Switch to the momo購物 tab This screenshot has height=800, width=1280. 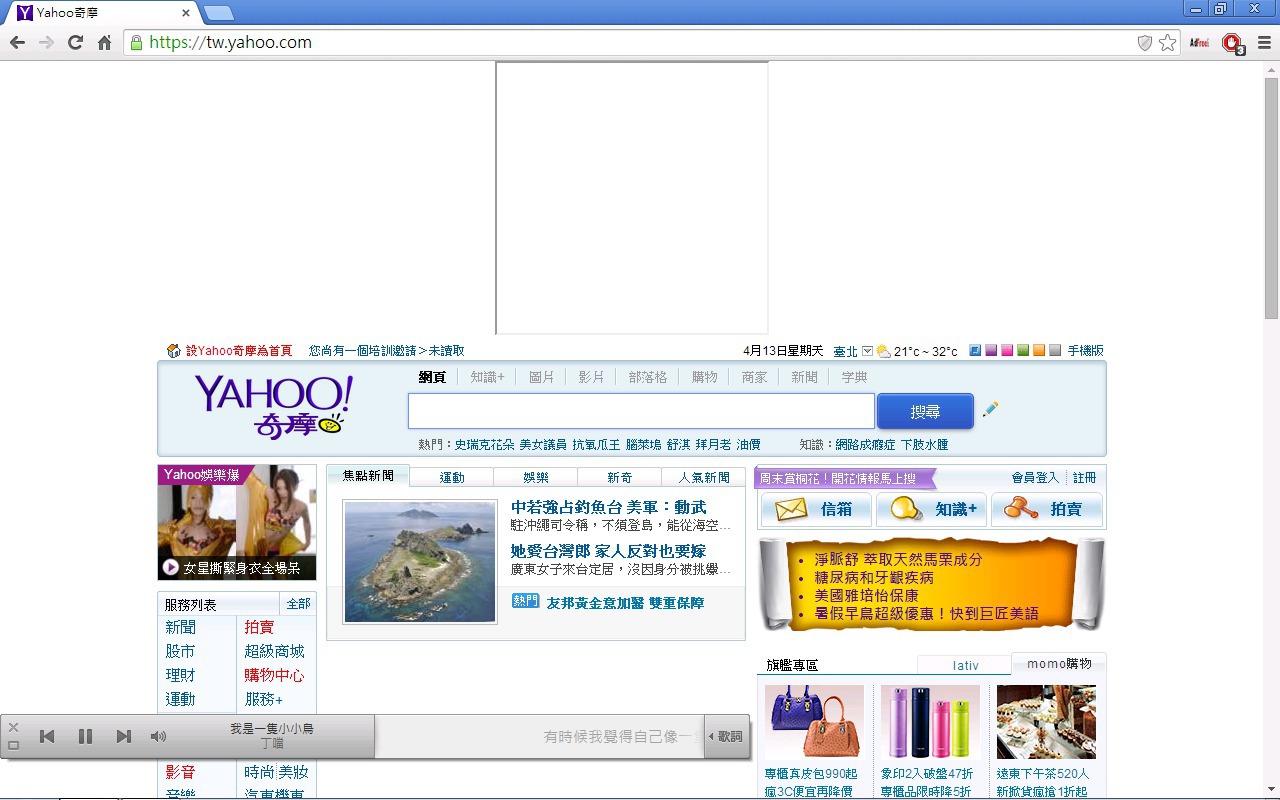[1059, 664]
